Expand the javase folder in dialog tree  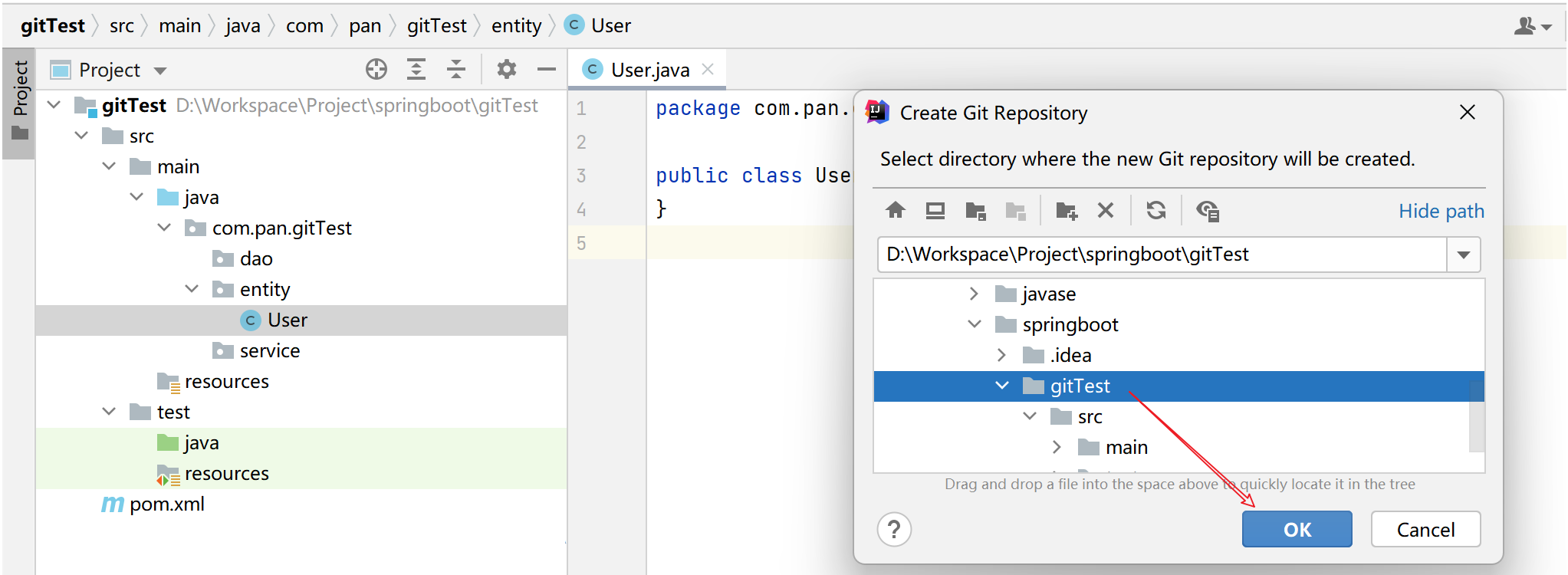pos(974,294)
